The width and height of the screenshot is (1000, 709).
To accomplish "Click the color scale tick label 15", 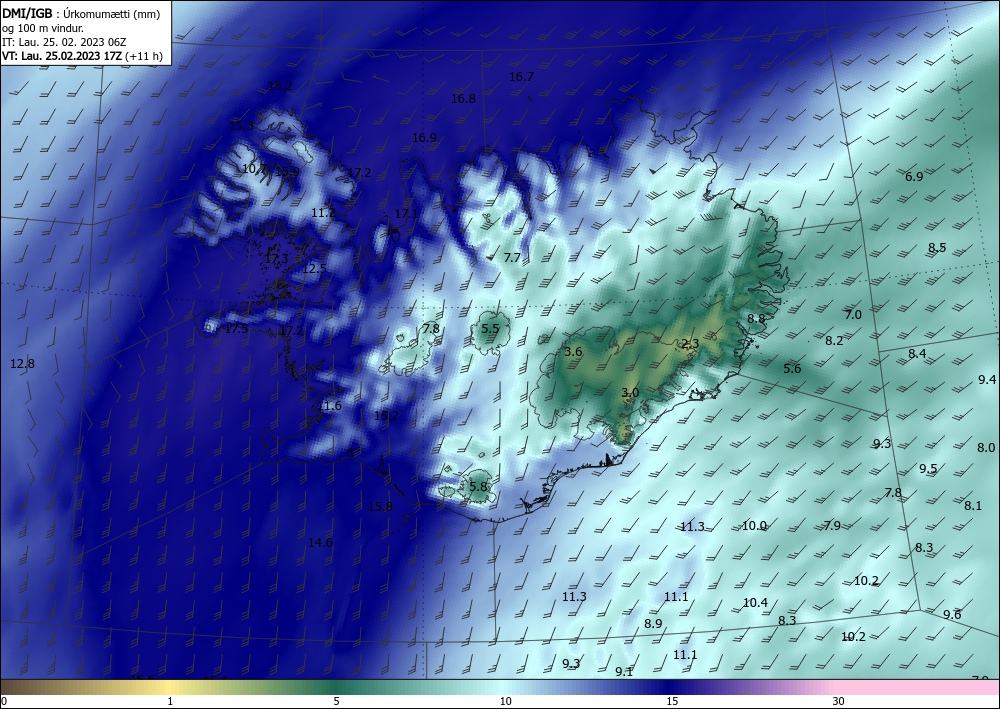I will tap(672, 701).
